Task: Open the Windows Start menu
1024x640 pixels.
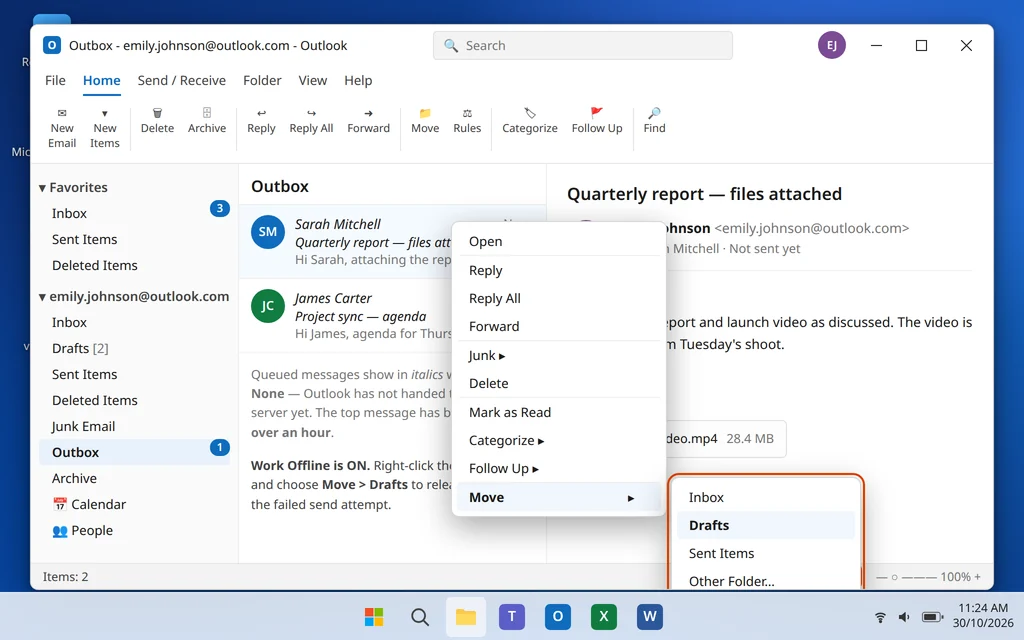Action: (374, 616)
